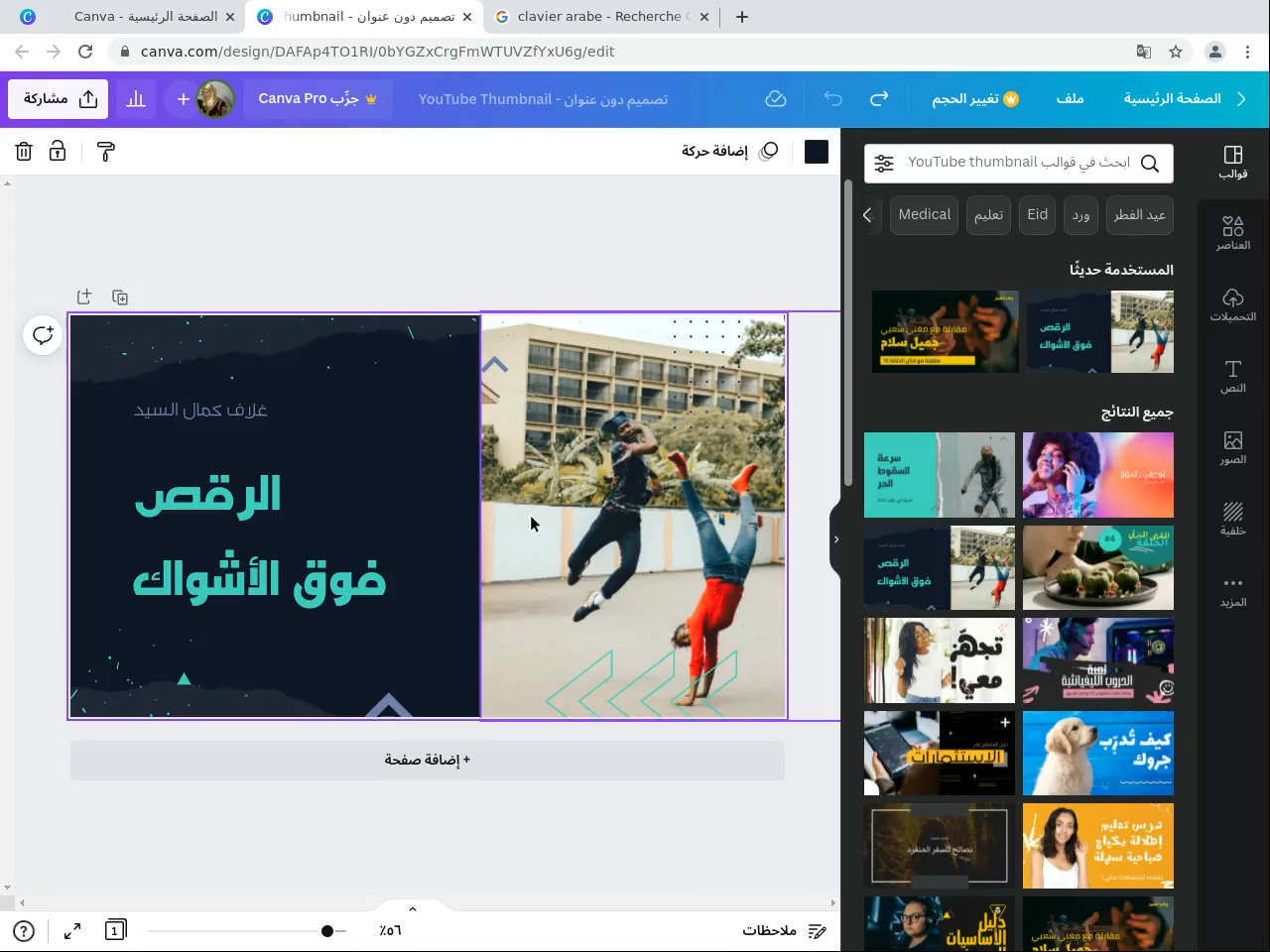Toggle the lock icon

tap(58, 151)
